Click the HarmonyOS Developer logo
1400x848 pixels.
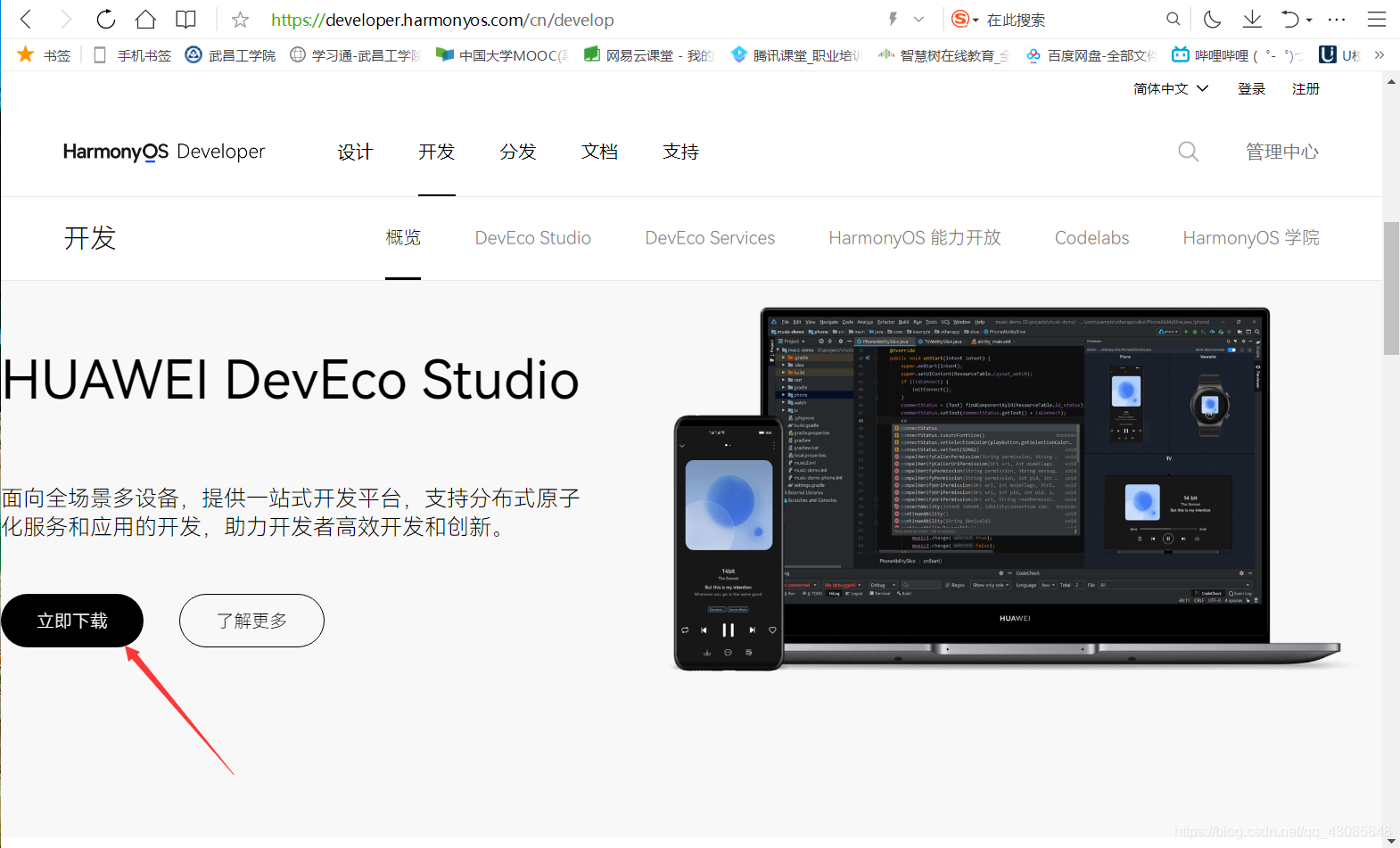164,152
